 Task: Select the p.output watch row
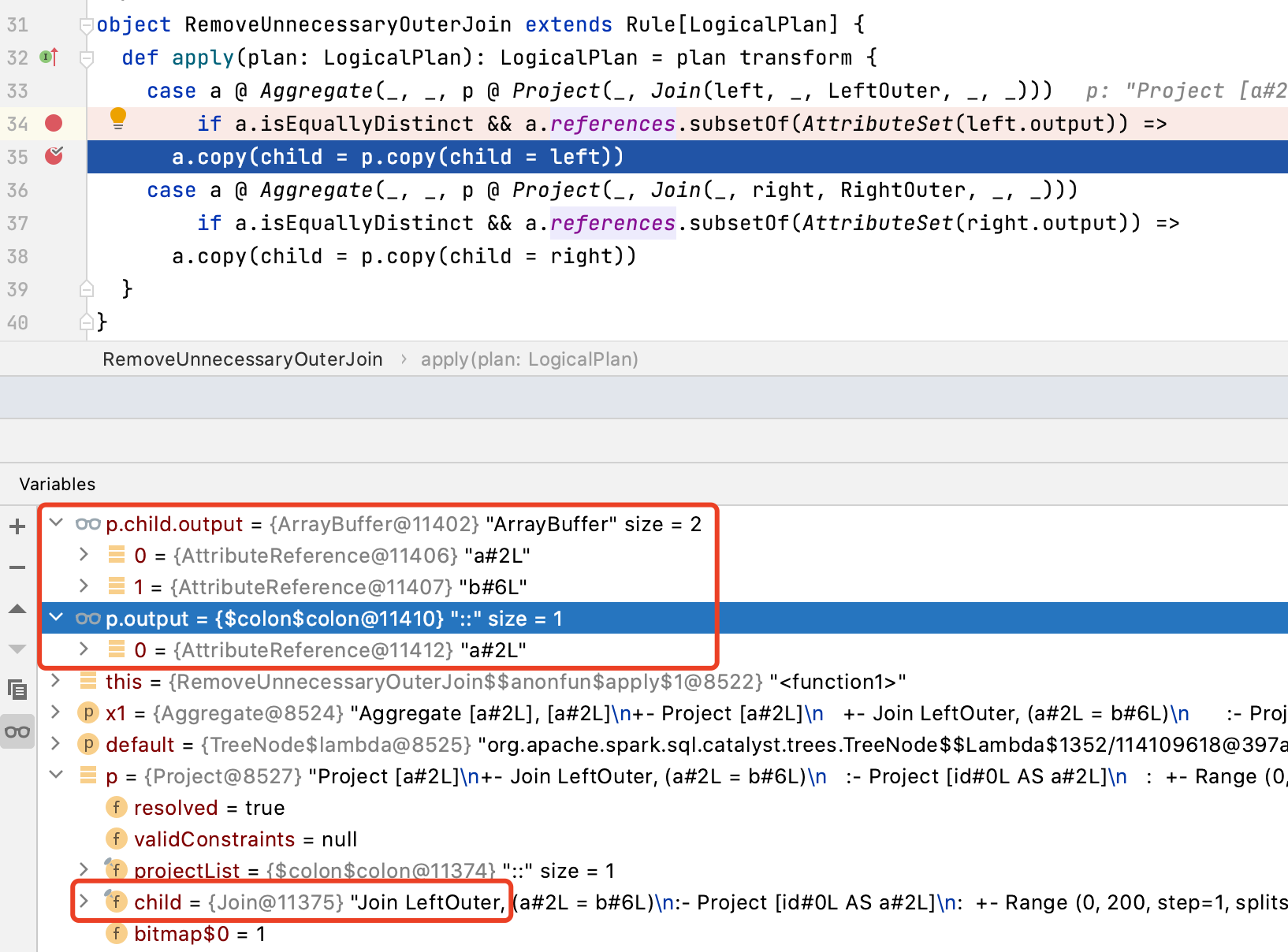[x=663, y=619]
